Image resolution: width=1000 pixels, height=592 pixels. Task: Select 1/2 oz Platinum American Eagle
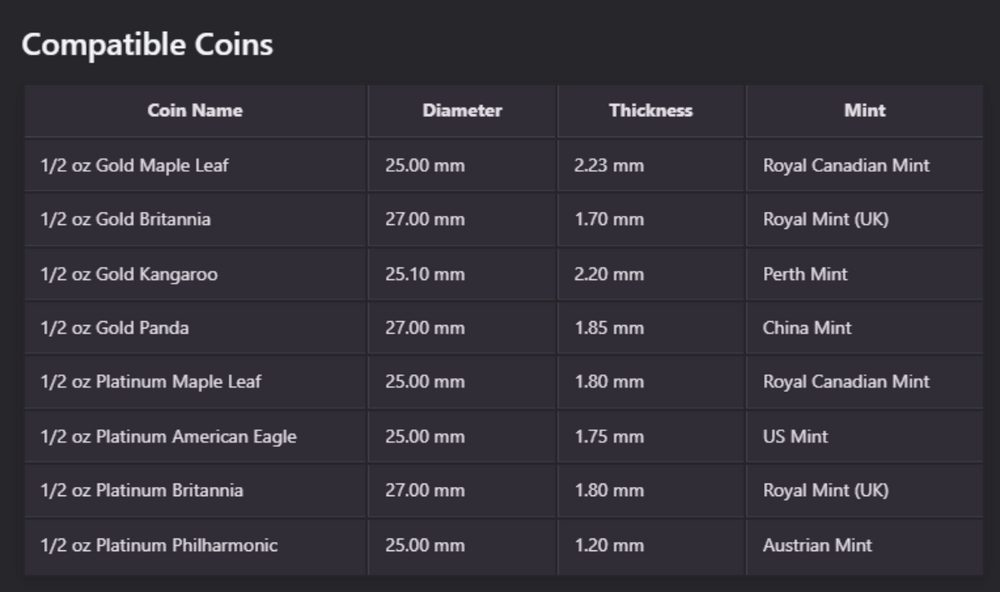click(168, 437)
